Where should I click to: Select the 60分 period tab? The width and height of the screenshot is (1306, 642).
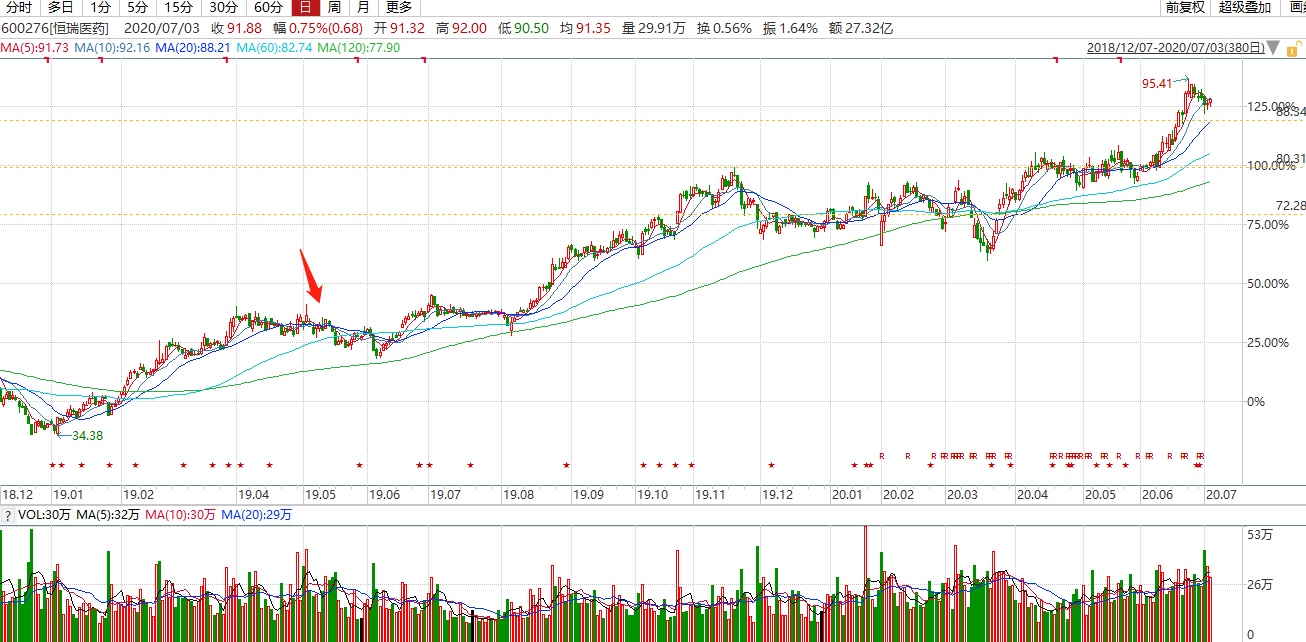point(268,7)
